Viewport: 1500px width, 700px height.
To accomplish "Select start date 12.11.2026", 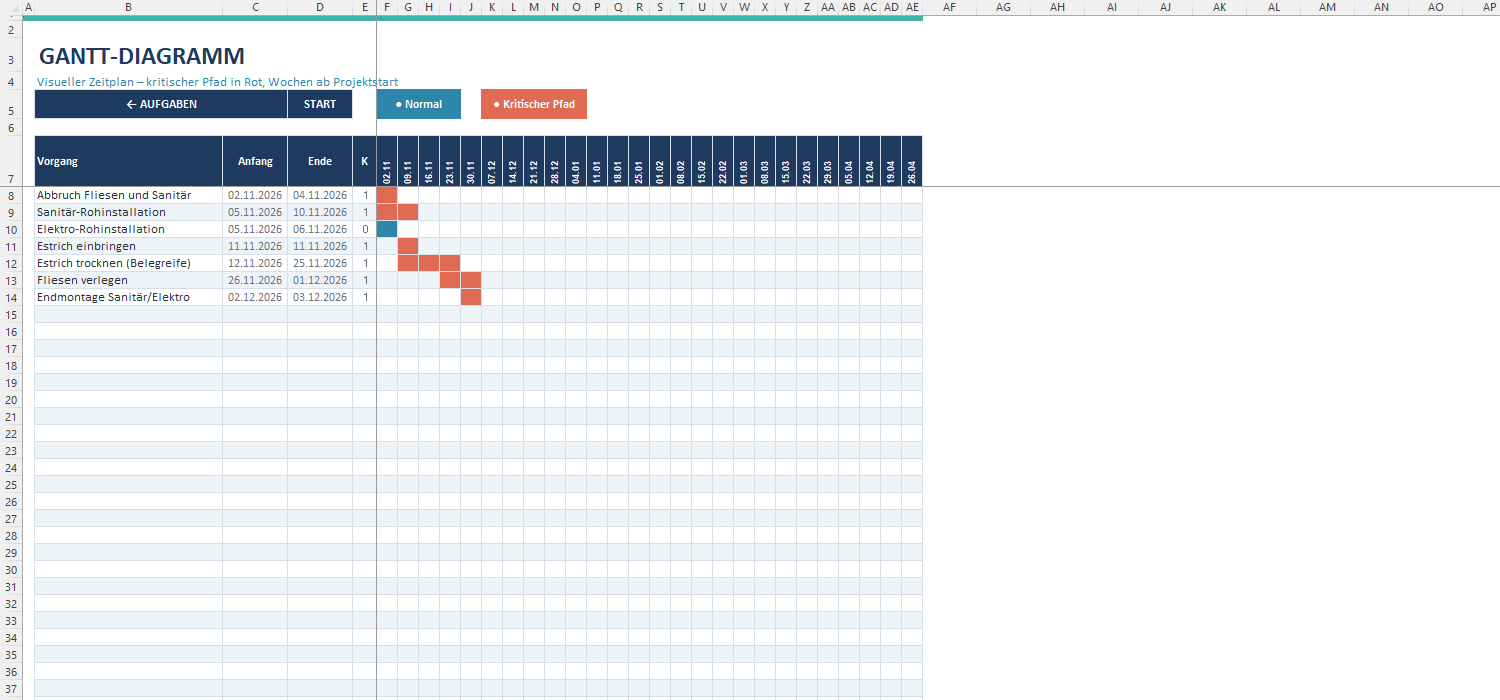I will coord(255,263).
